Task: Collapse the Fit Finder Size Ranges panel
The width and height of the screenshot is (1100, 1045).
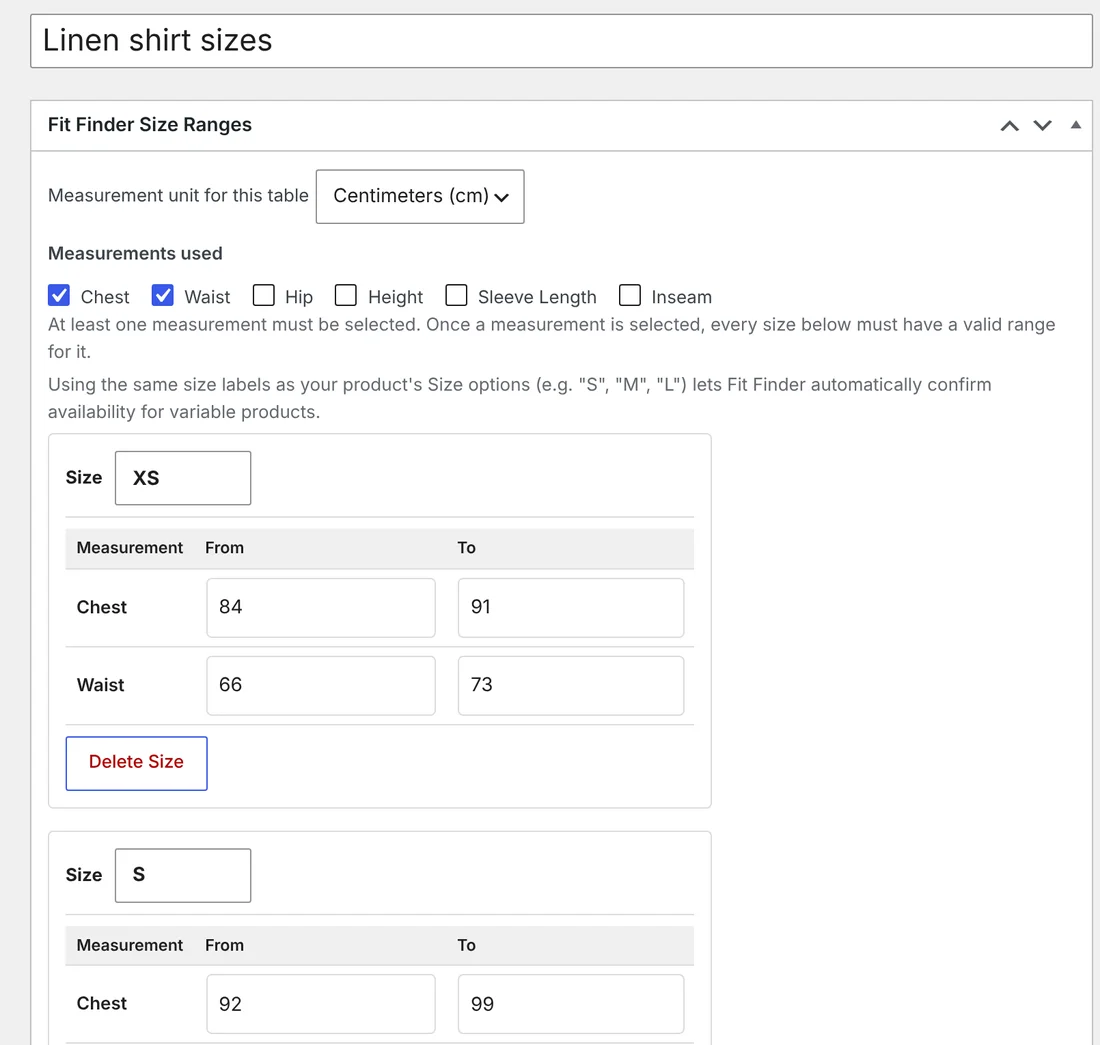Action: [x=1075, y=126]
